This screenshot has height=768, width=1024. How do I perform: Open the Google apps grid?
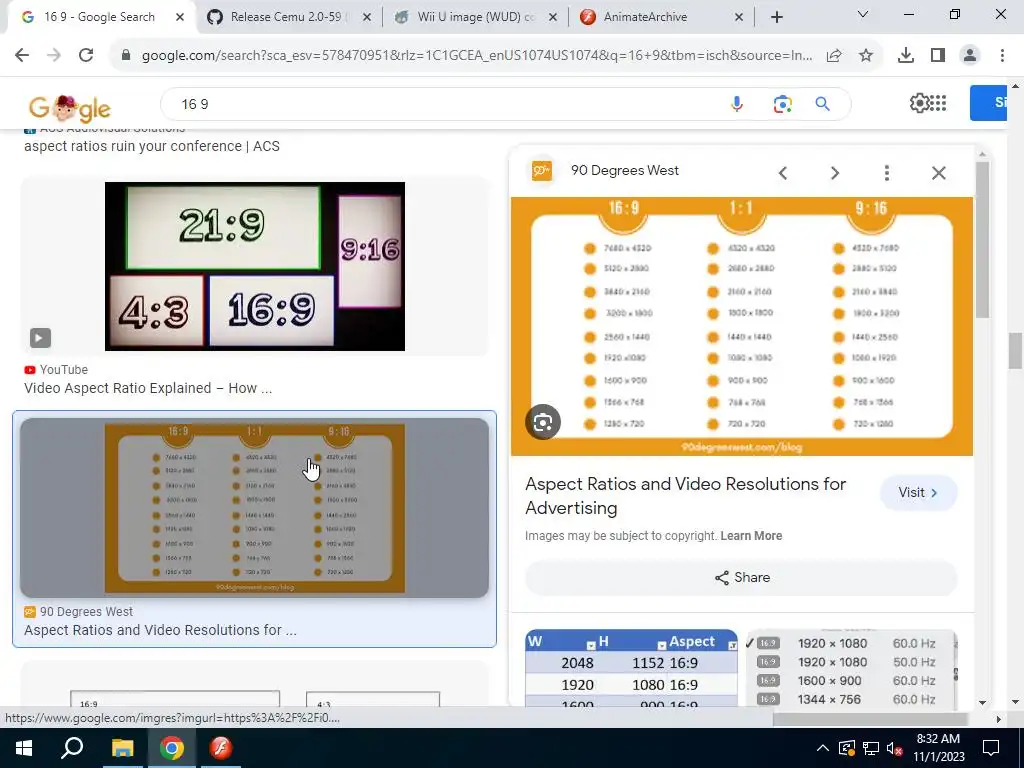tap(938, 103)
